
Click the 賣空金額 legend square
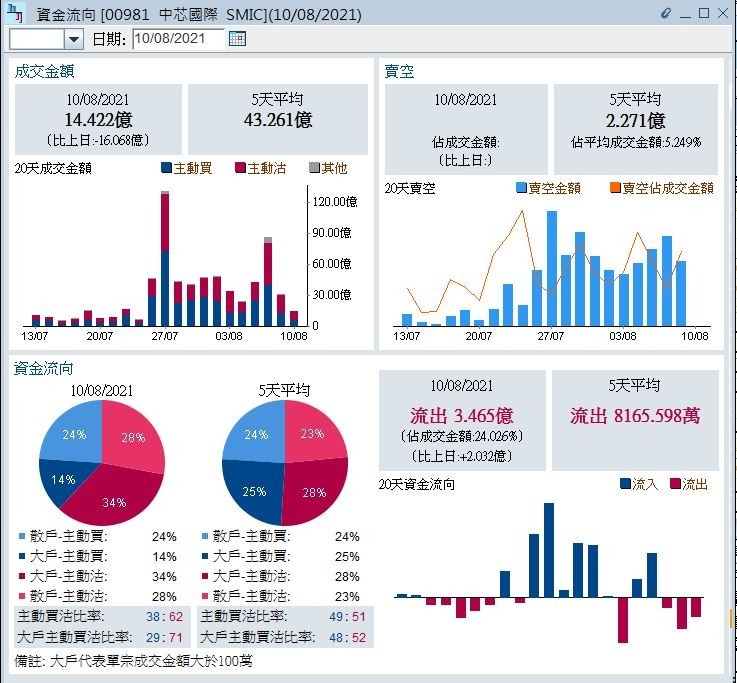[x=521, y=188]
